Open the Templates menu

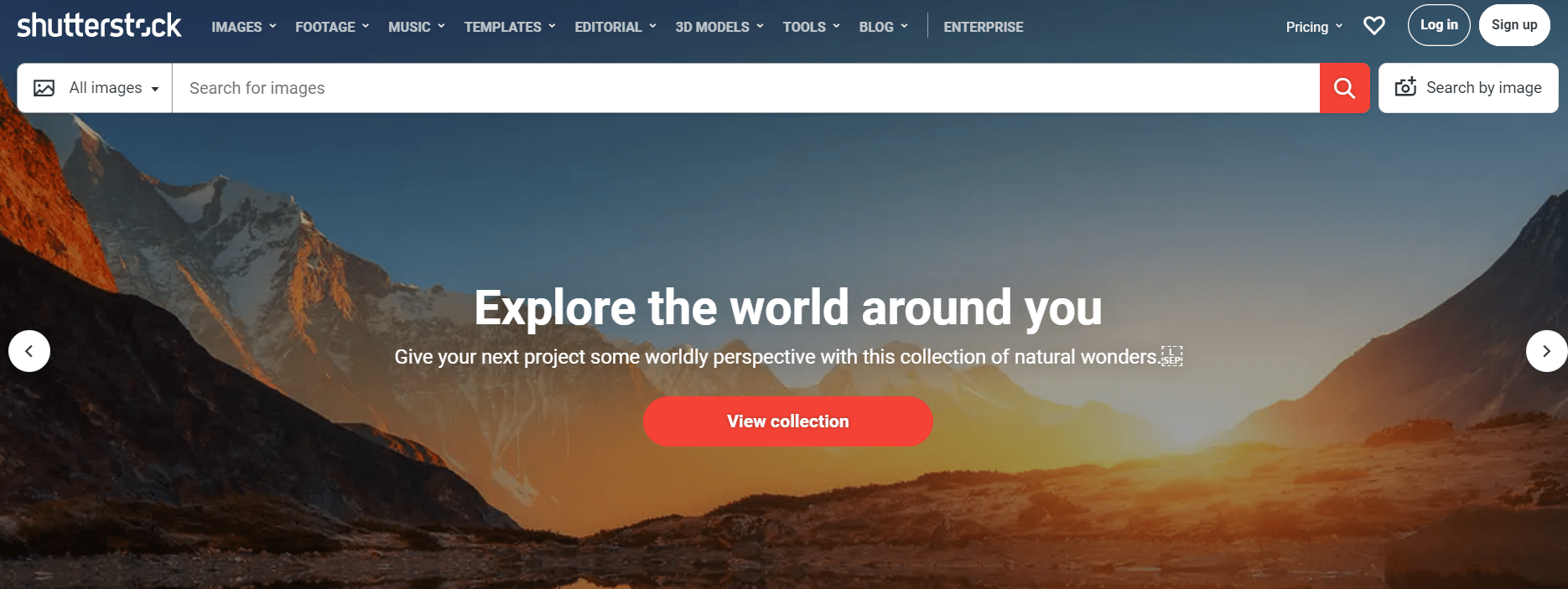(x=509, y=27)
